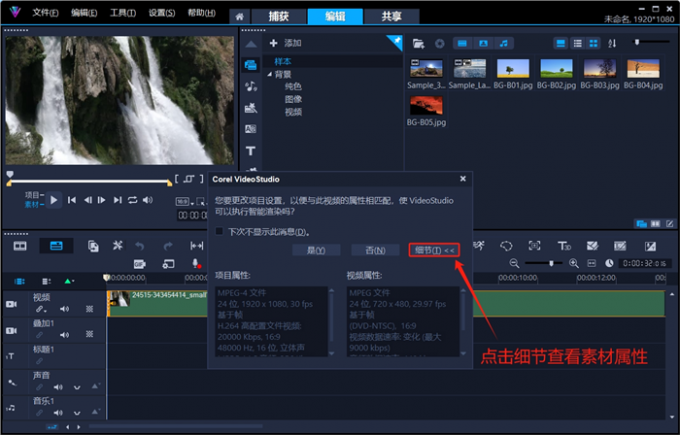
Task: Open the title library T icon
Action: [x=251, y=151]
